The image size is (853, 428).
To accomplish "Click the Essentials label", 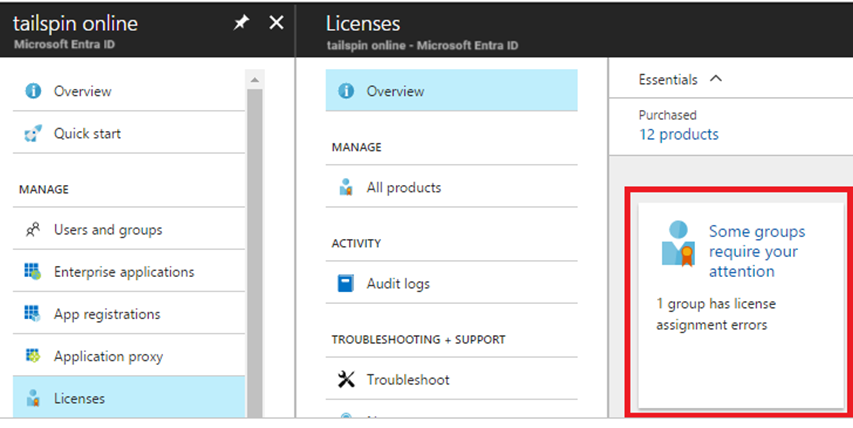I will pyautogui.click(x=667, y=79).
